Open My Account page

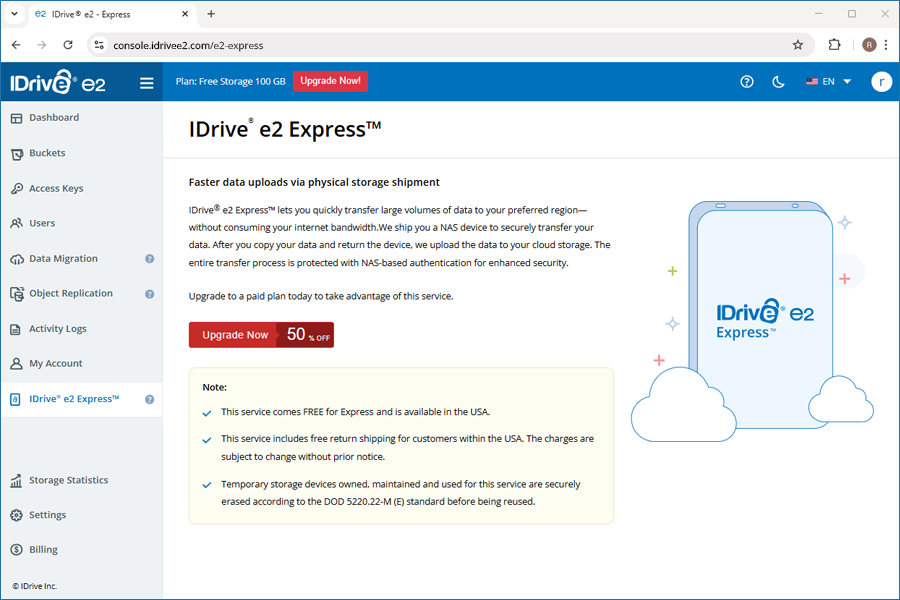pyautogui.click(x=82, y=363)
